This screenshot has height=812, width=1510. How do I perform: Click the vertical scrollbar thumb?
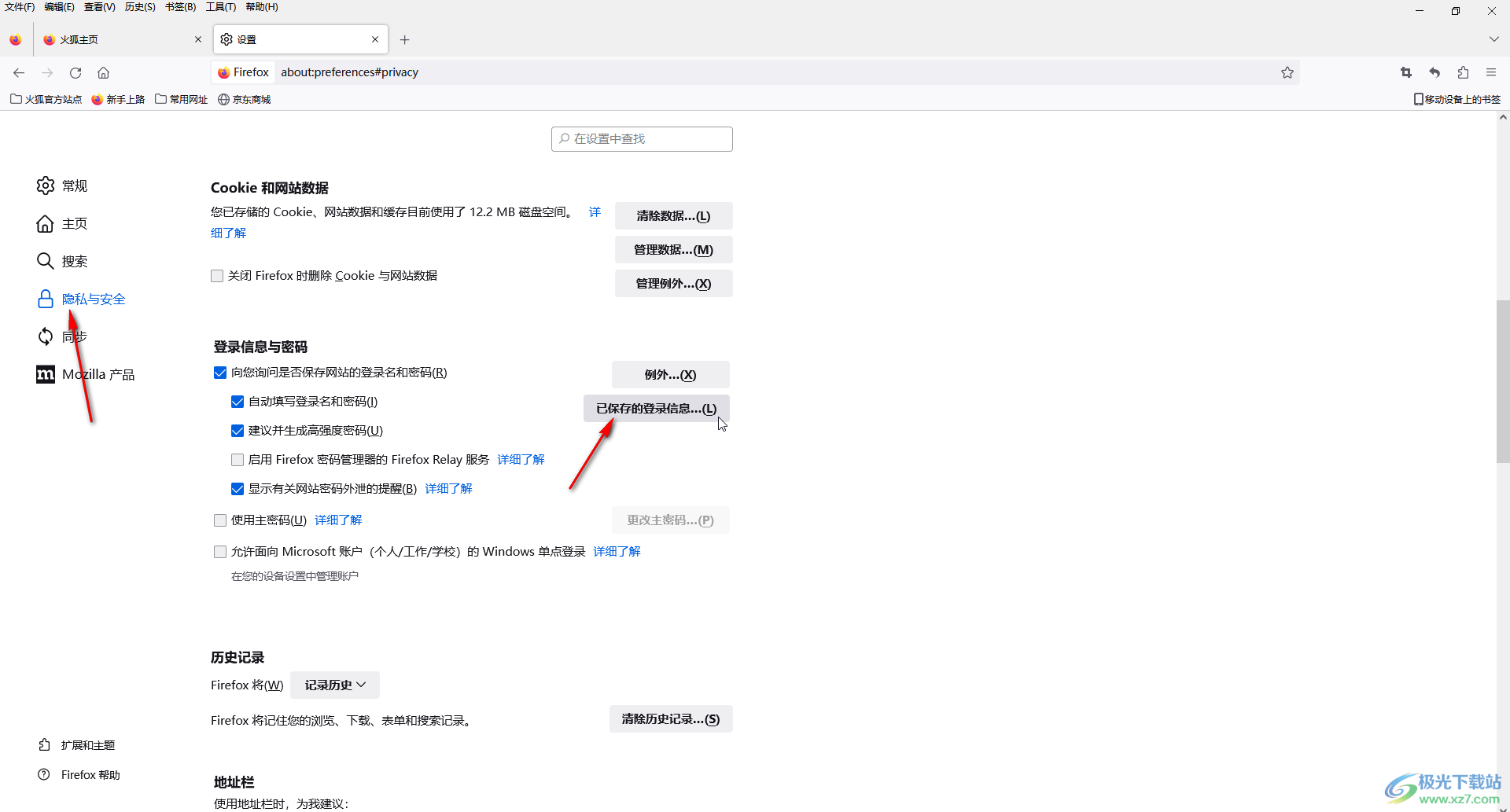(1503, 381)
